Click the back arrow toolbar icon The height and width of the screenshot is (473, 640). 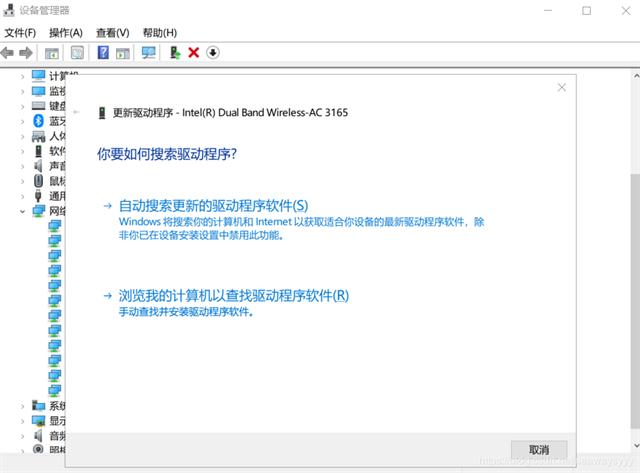[7, 53]
